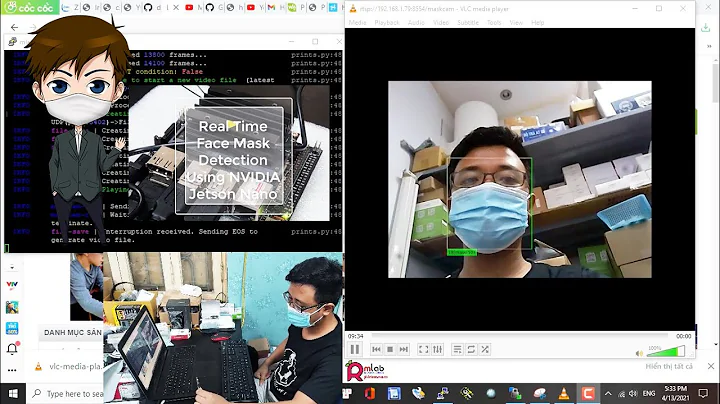Open the Tools menu in VLC
Screen dimensions: 720x404
coord(494,22)
